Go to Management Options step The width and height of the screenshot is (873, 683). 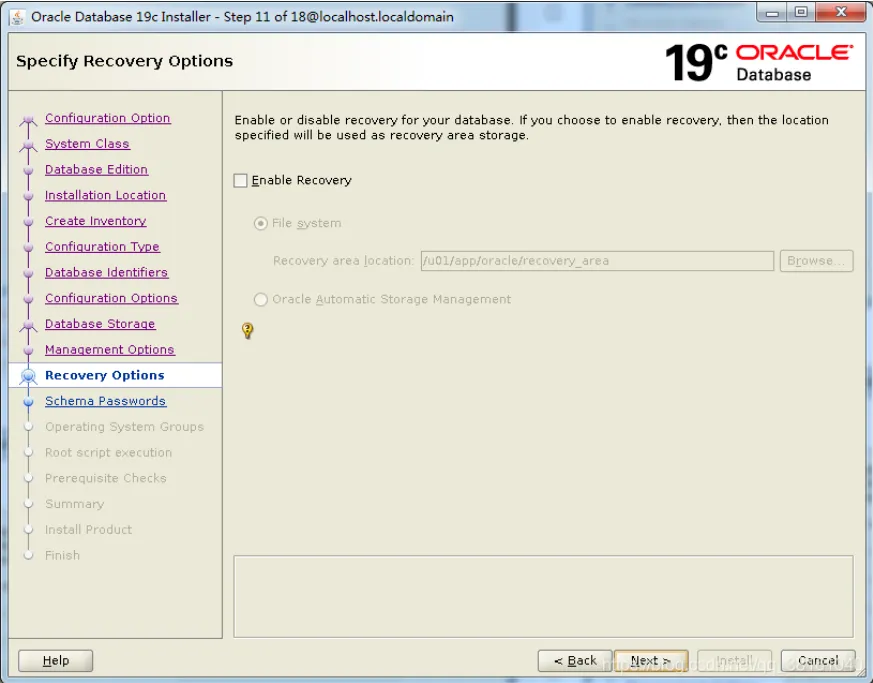[110, 350]
